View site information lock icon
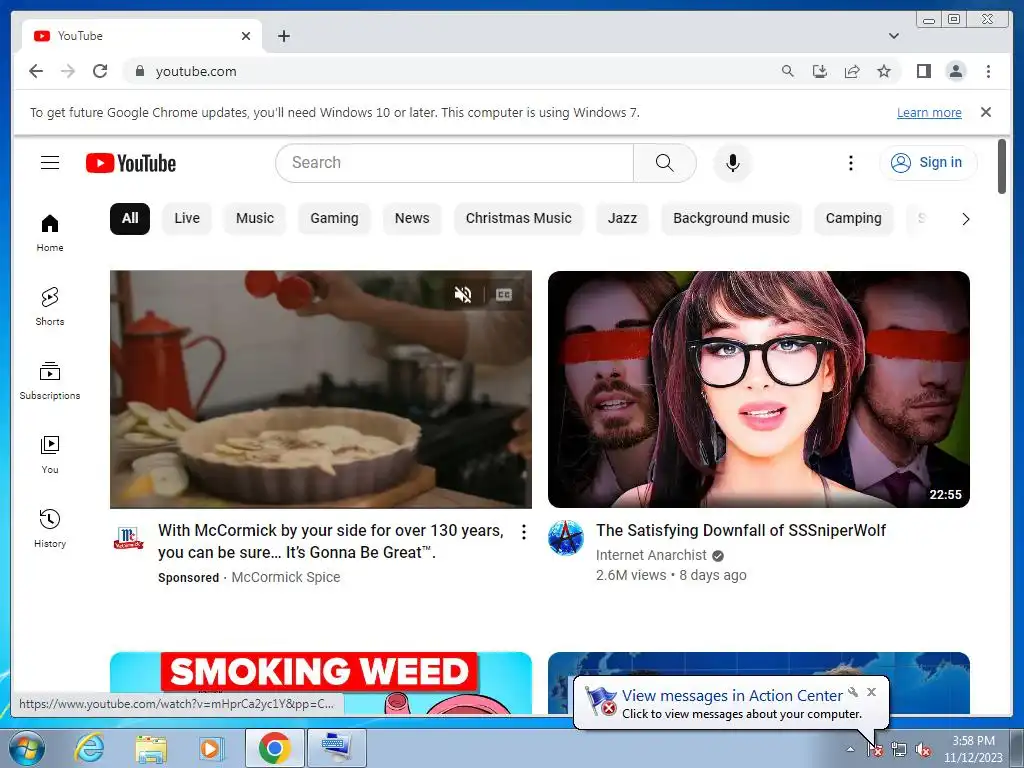 (x=139, y=71)
